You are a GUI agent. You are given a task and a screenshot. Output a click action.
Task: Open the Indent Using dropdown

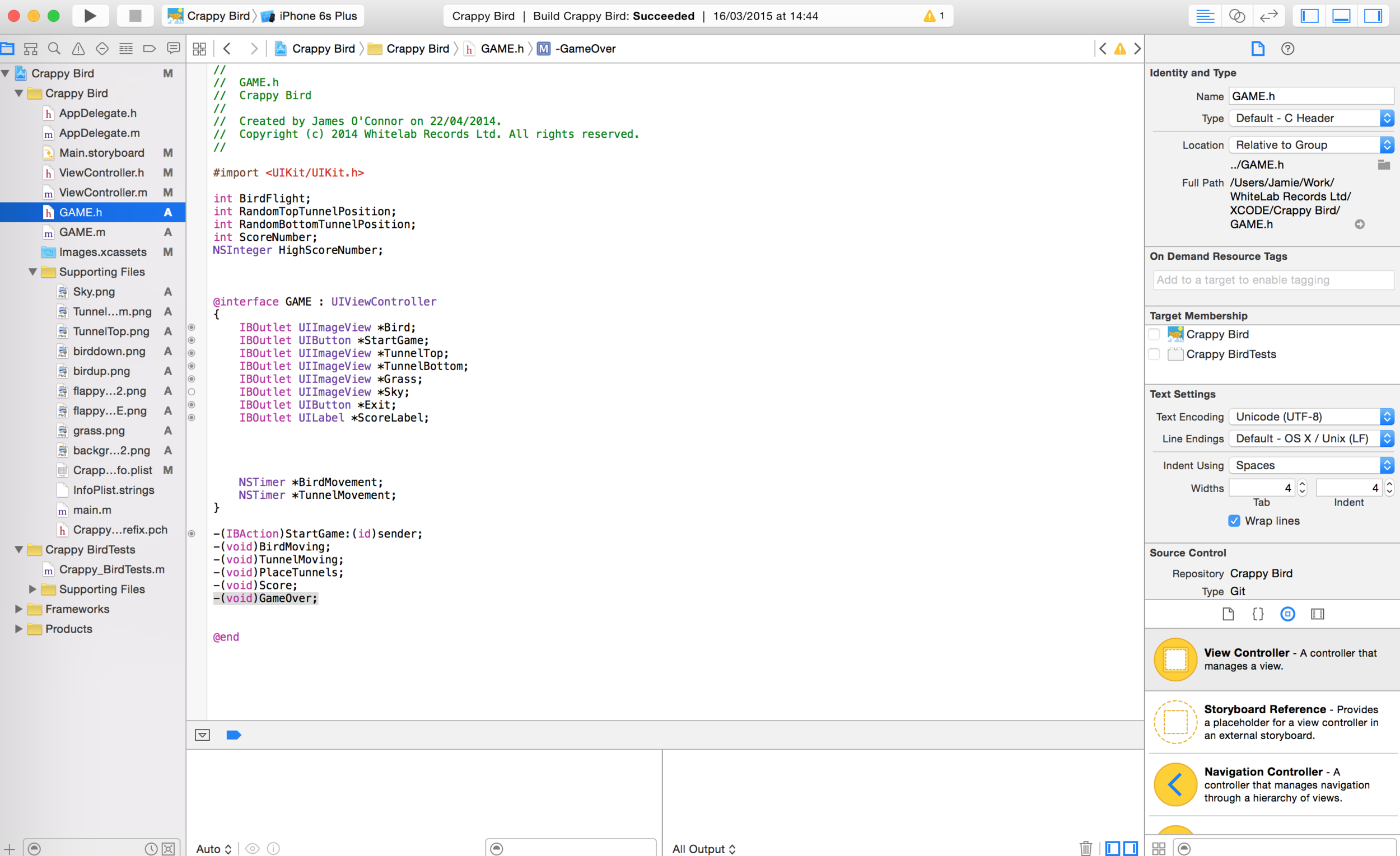pos(1312,465)
